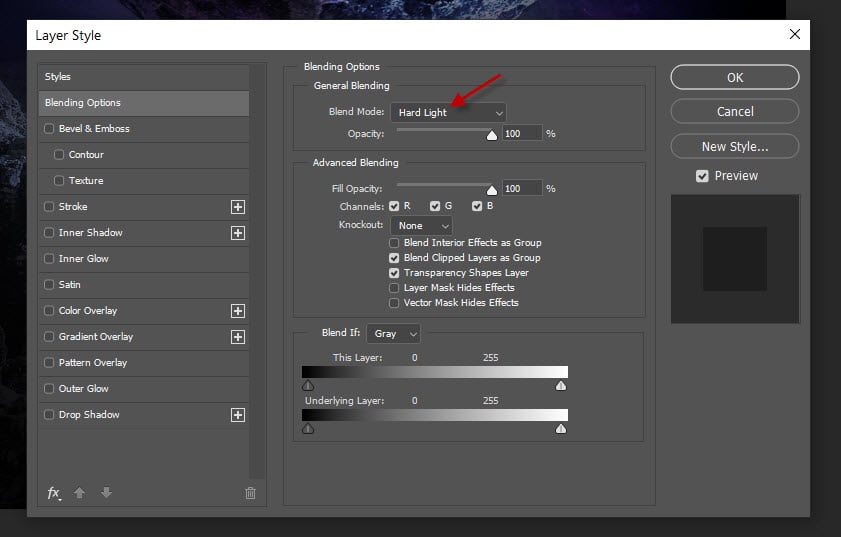Click the delete effect trash icon

click(250, 493)
